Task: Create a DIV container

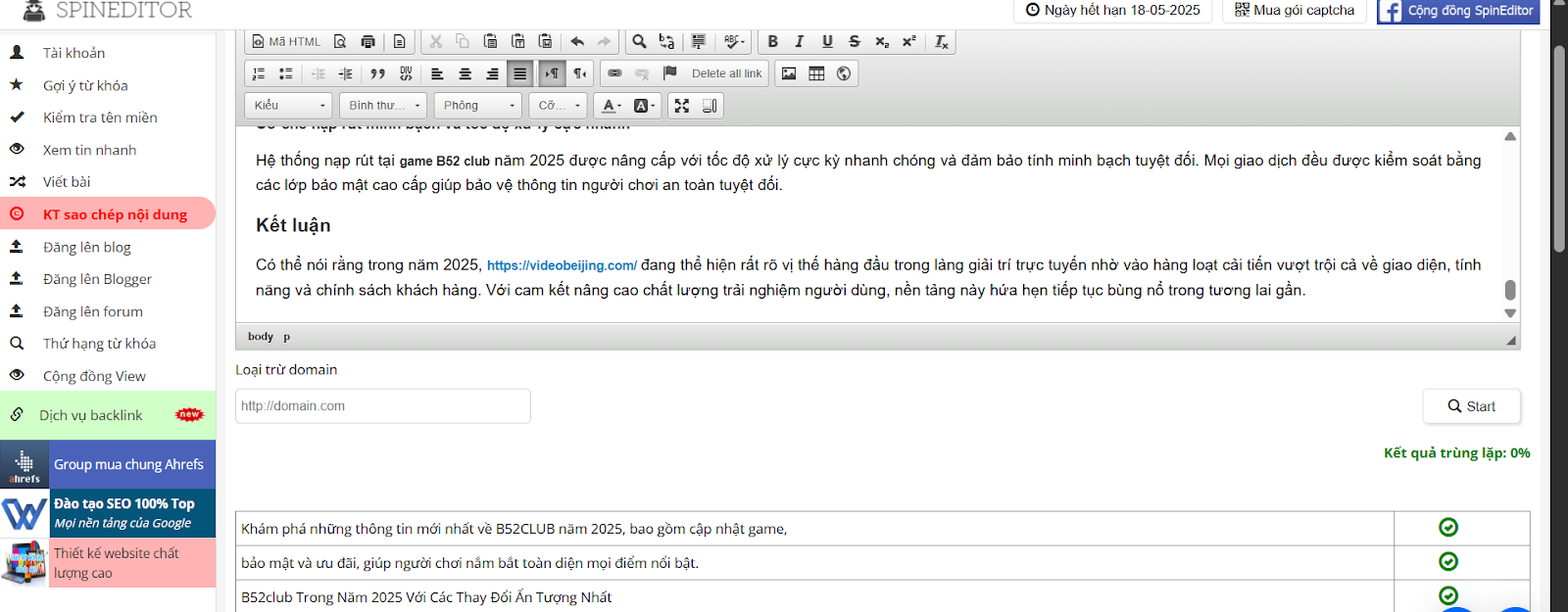Action: 406,73
